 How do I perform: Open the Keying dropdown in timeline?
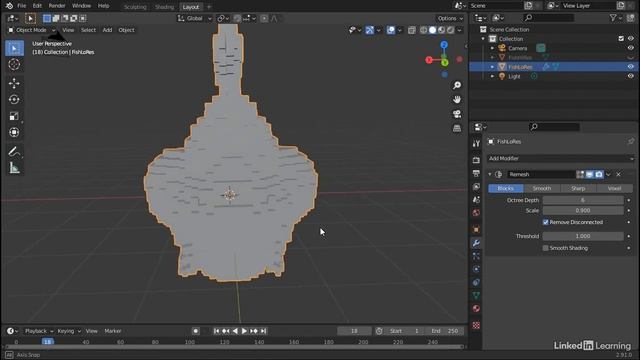tap(69, 331)
